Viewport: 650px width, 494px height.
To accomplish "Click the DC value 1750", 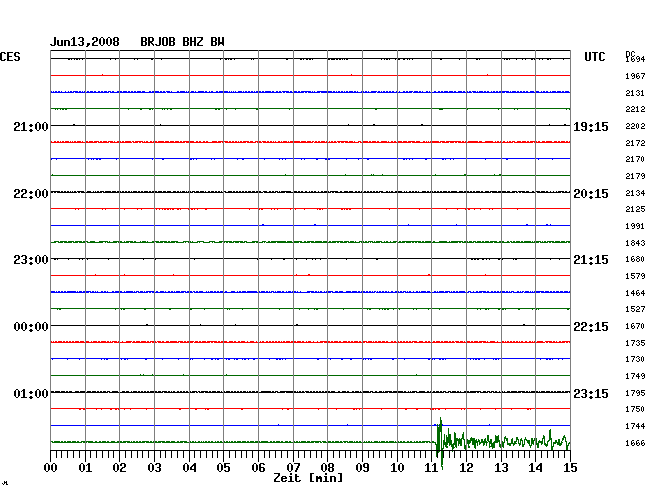I will tap(635, 409).
